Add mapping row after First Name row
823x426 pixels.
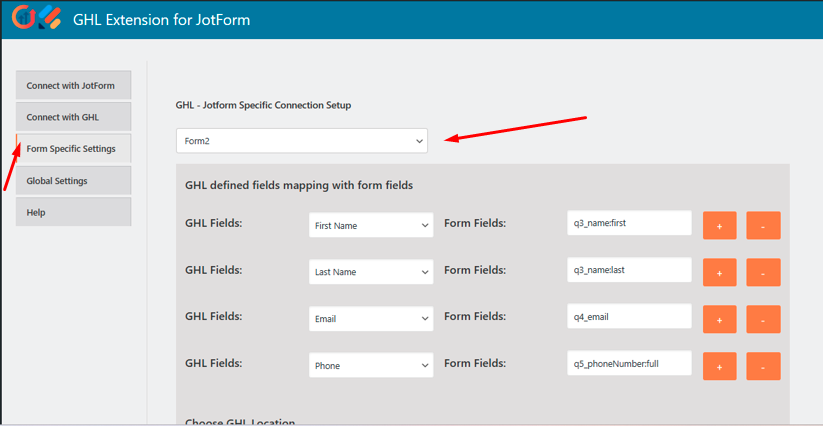click(x=719, y=225)
